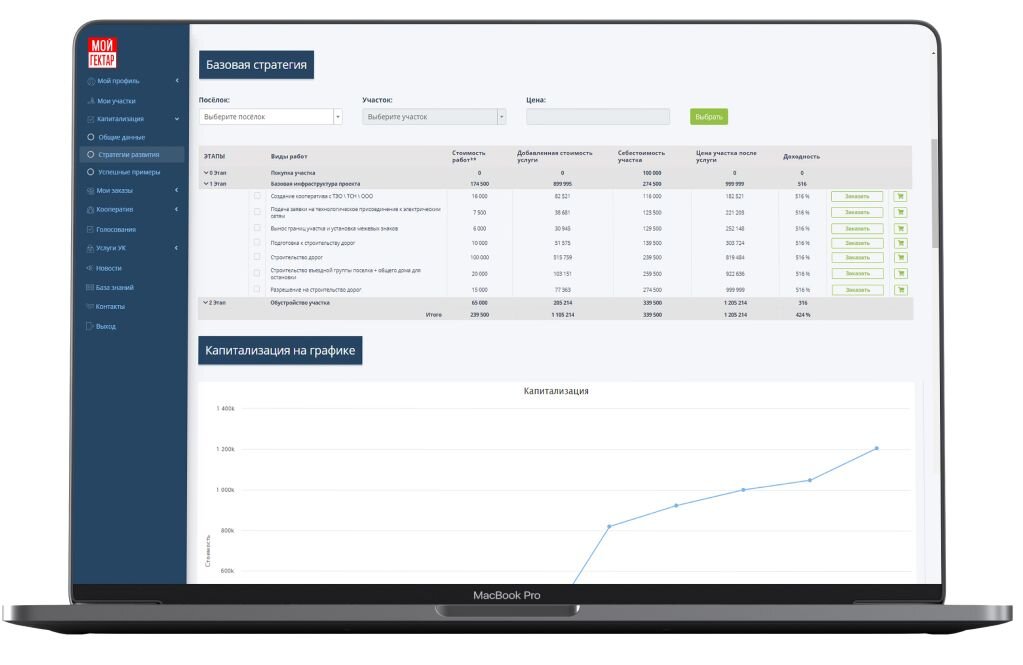The width and height of the screenshot is (1023, 665).
Task: Click the Мои участки sidebar icon
Action: click(x=91, y=102)
